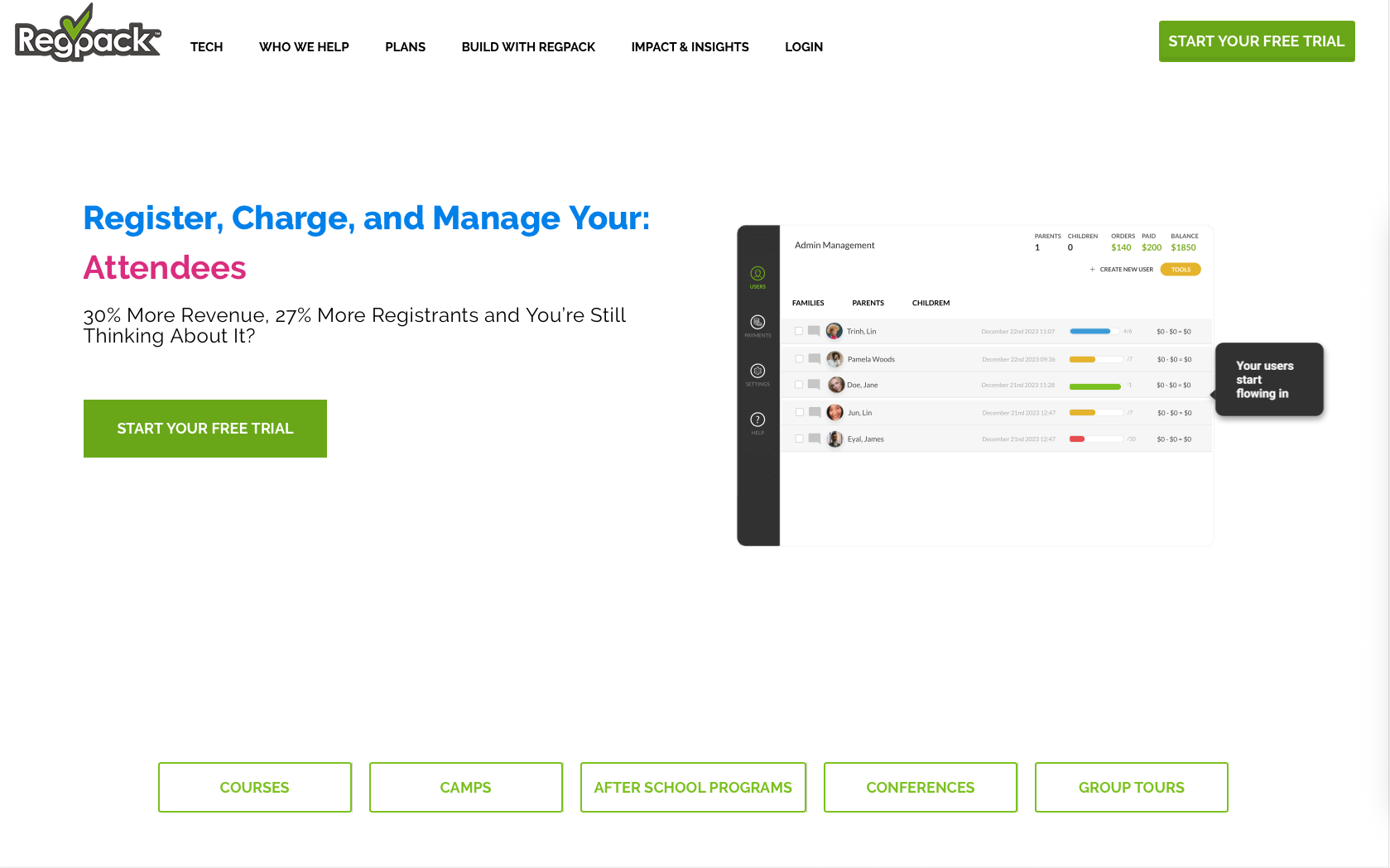This screenshot has width=1390, height=868.
Task: Select the CONFERENCES button
Action: click(921, 788)
